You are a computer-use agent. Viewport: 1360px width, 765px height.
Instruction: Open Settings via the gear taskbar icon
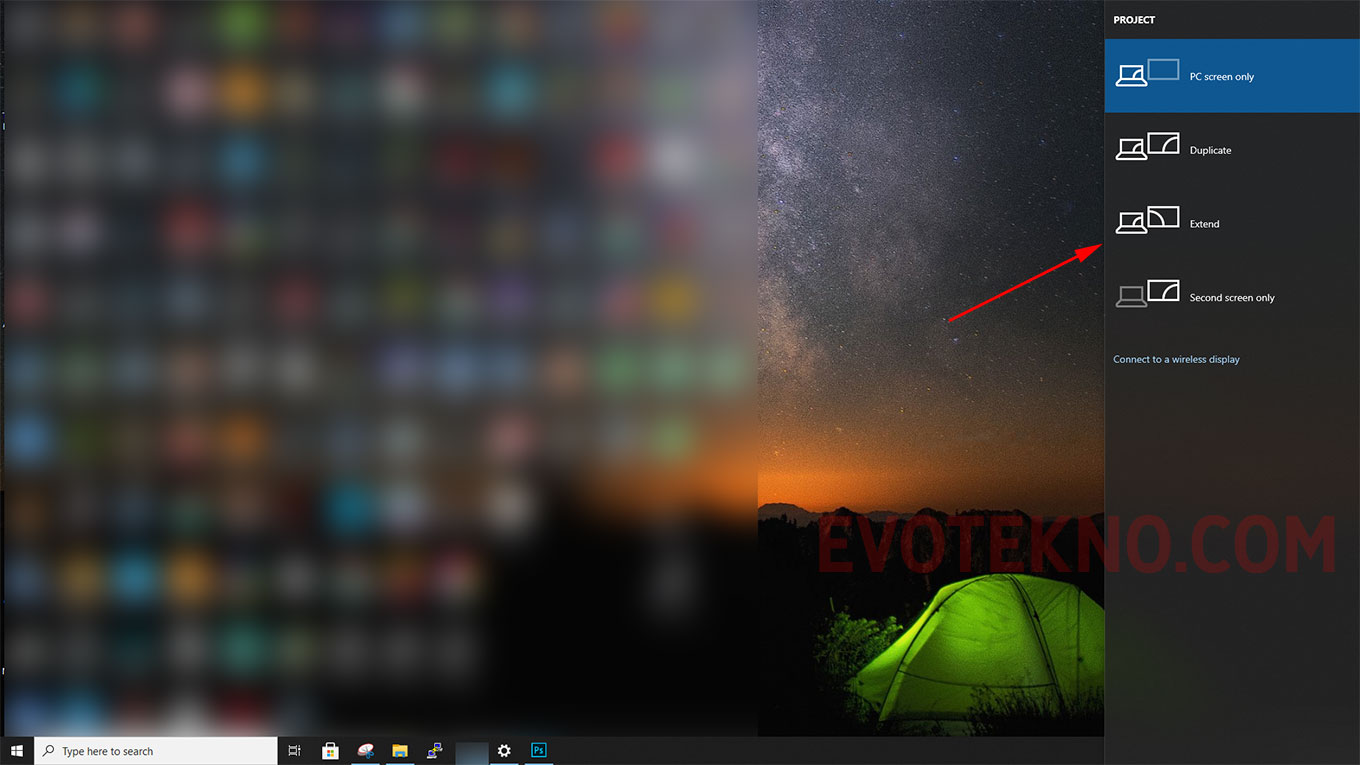tap(505, 750)
